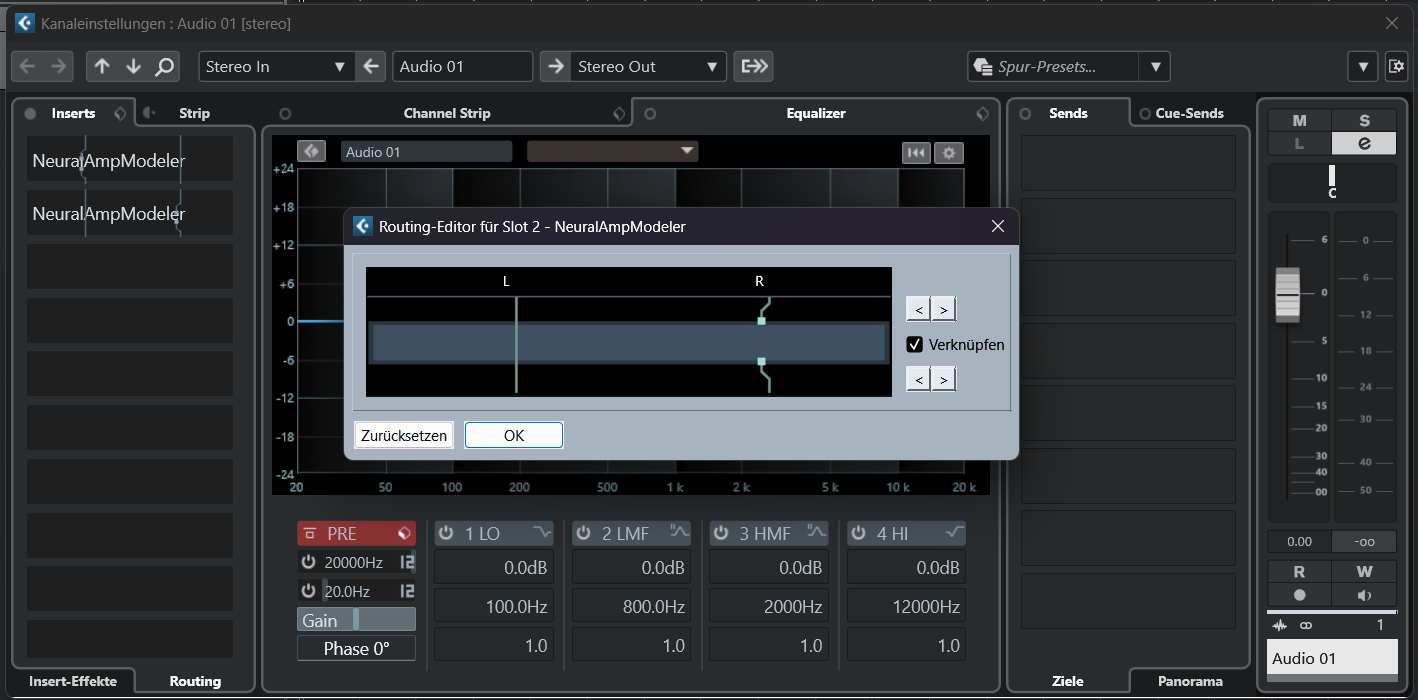
Task: Click the PRE Gain slider
Action: [356, 620]
